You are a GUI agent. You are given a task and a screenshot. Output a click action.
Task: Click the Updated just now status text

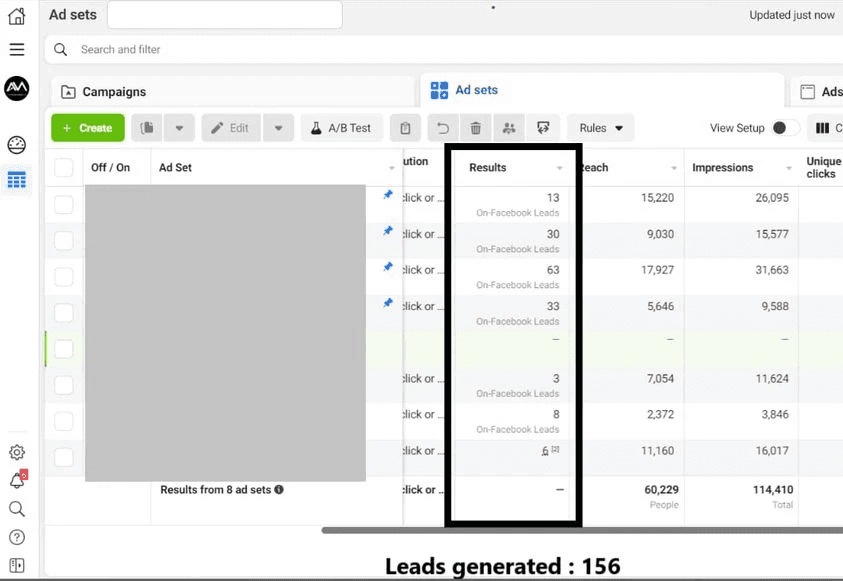click(792, 15)
